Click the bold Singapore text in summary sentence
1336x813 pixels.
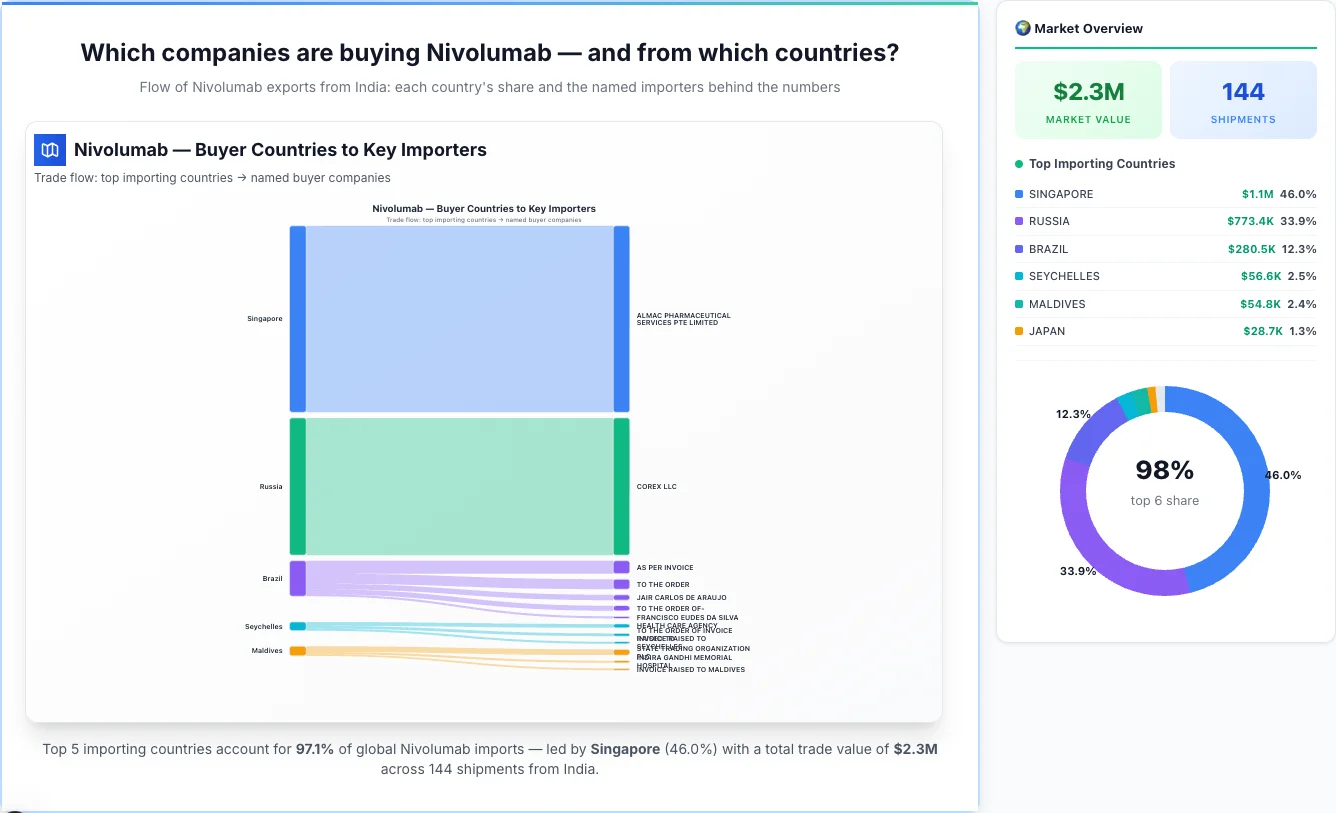point(625,748)
